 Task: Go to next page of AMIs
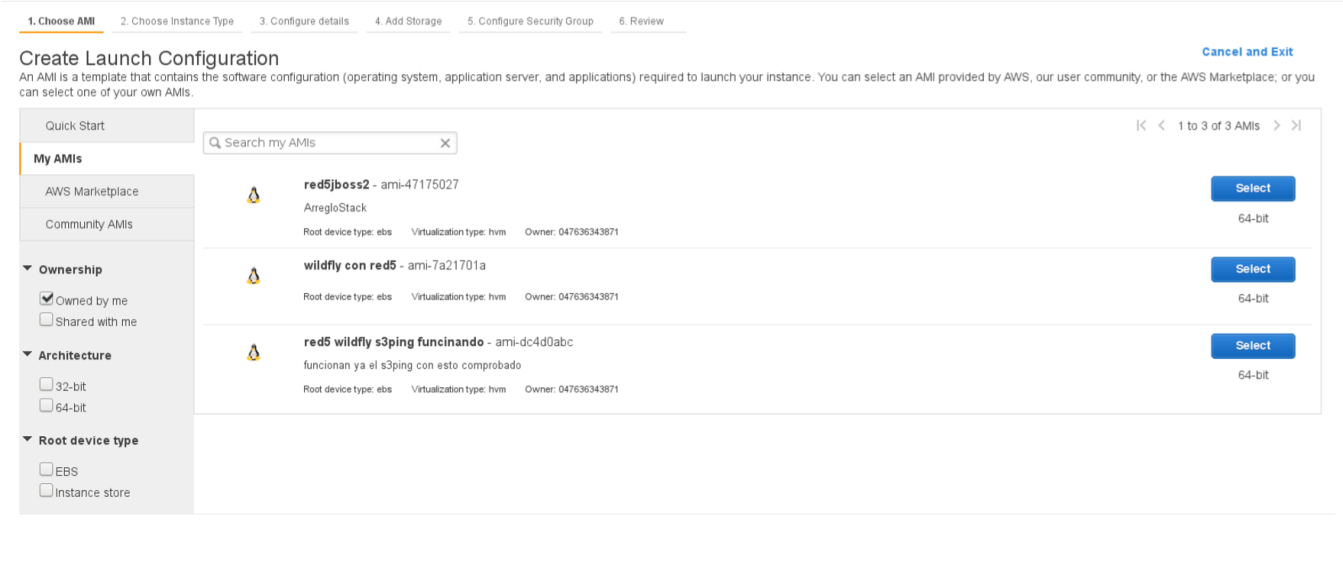1277,126
